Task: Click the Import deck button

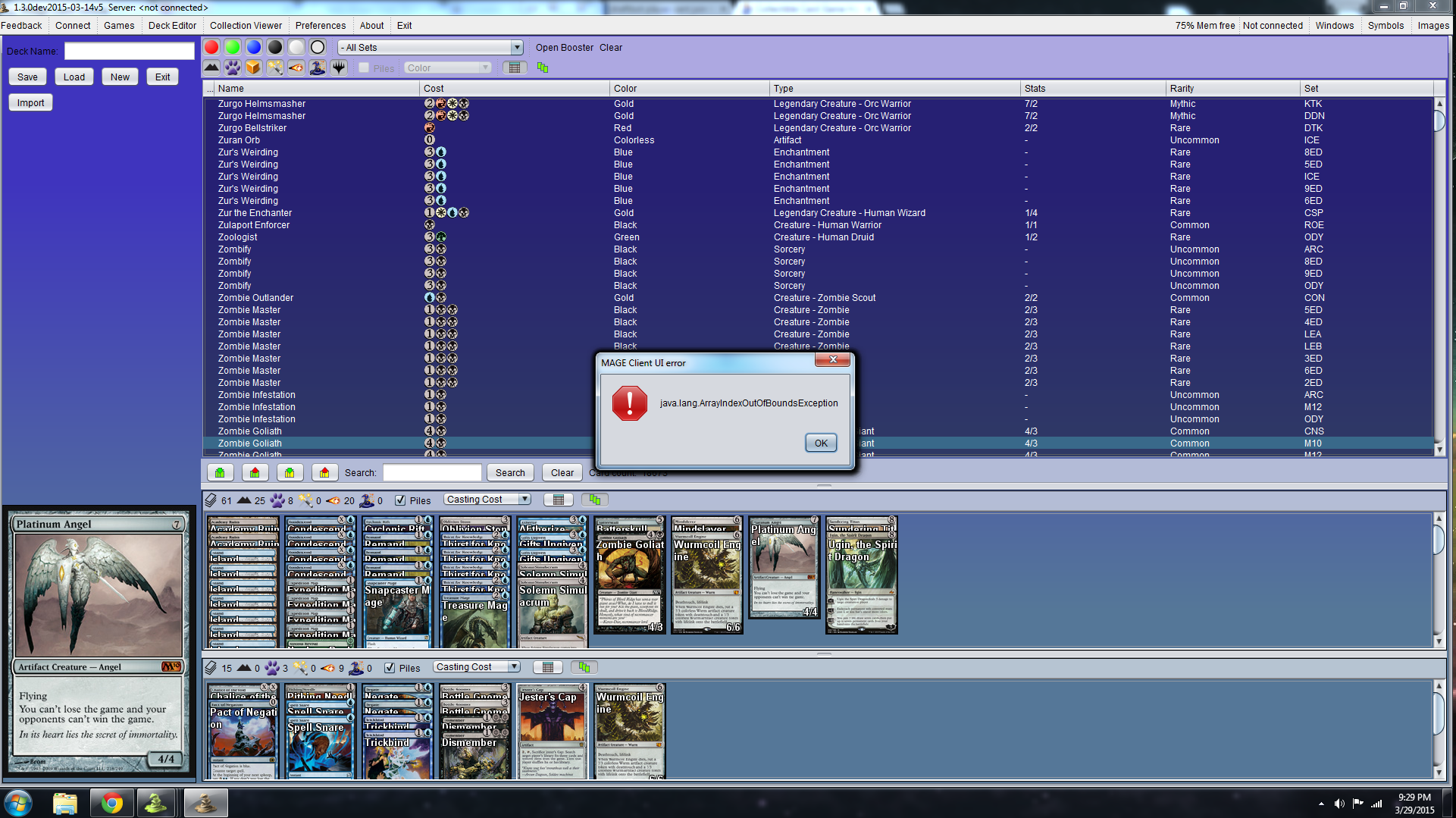Action: [x=30, y=102]
